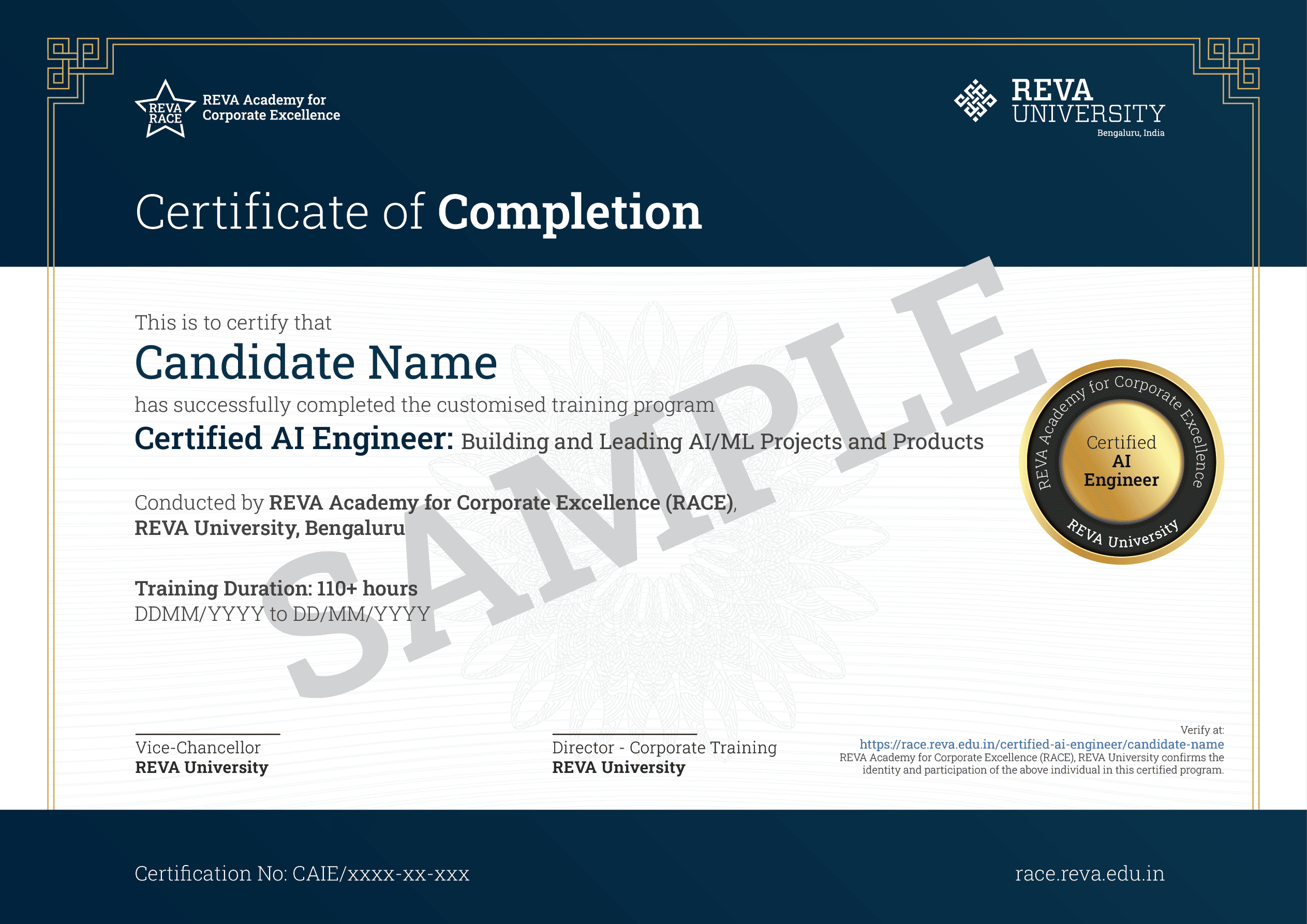Click the DDMM/YYYY to DD/MM/YYYY date range
The height and width of the screenshot is (924, 1307).
click(282, 614)
